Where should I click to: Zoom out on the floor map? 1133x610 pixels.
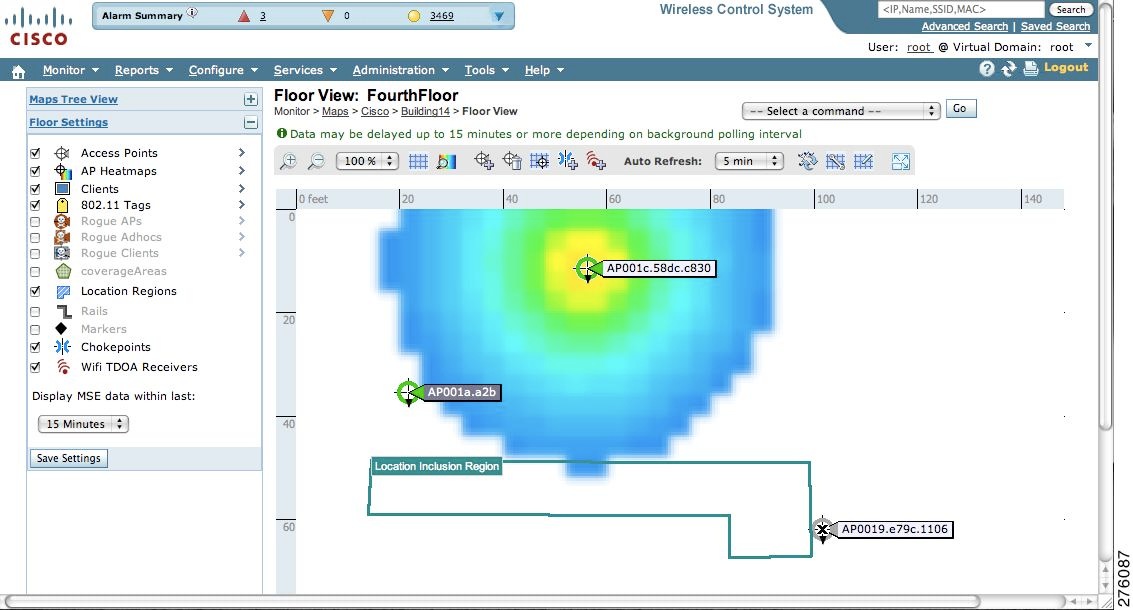(x=316, y=161)
